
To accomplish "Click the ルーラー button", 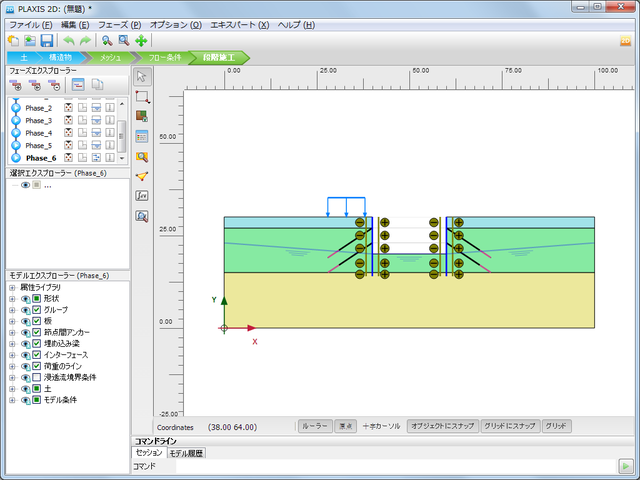I will click(315, 426).
